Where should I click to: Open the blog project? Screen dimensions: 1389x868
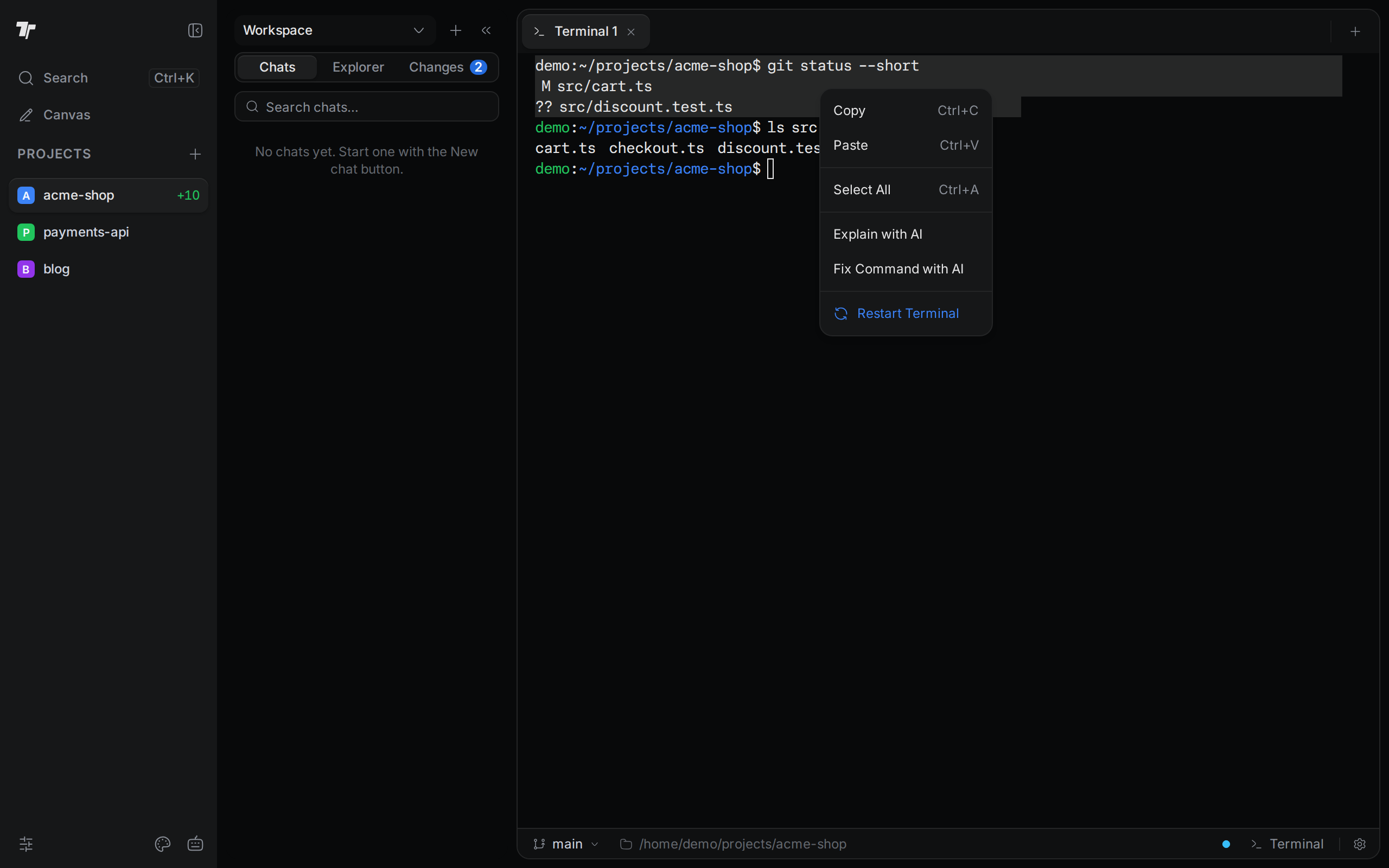click(109, 269)
